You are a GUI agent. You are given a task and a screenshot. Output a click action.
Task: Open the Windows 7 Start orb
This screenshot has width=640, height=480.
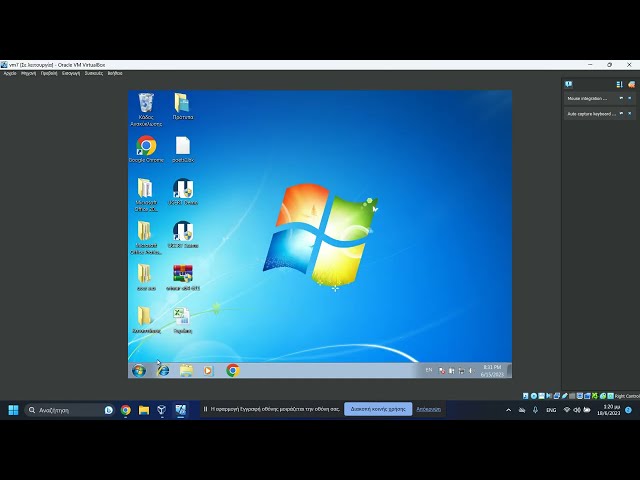coord(139,371)
